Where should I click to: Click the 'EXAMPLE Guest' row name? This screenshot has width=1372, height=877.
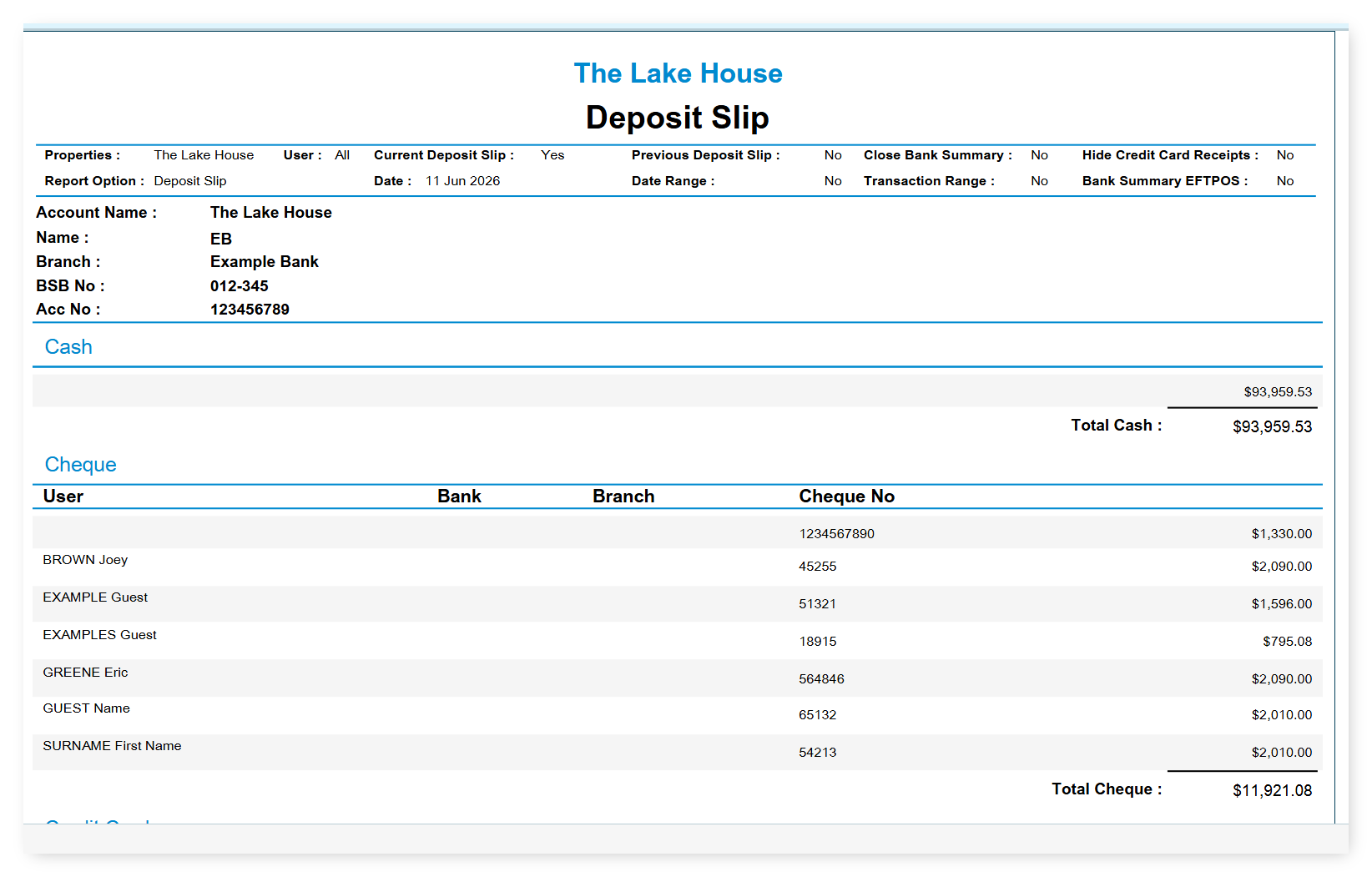point(95,597)
